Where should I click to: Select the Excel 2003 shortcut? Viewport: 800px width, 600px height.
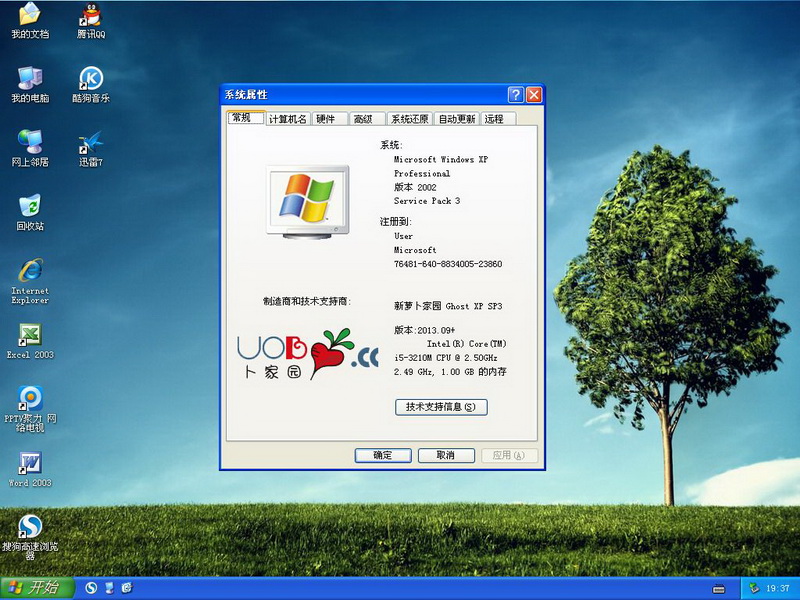[x=30, y=336]
